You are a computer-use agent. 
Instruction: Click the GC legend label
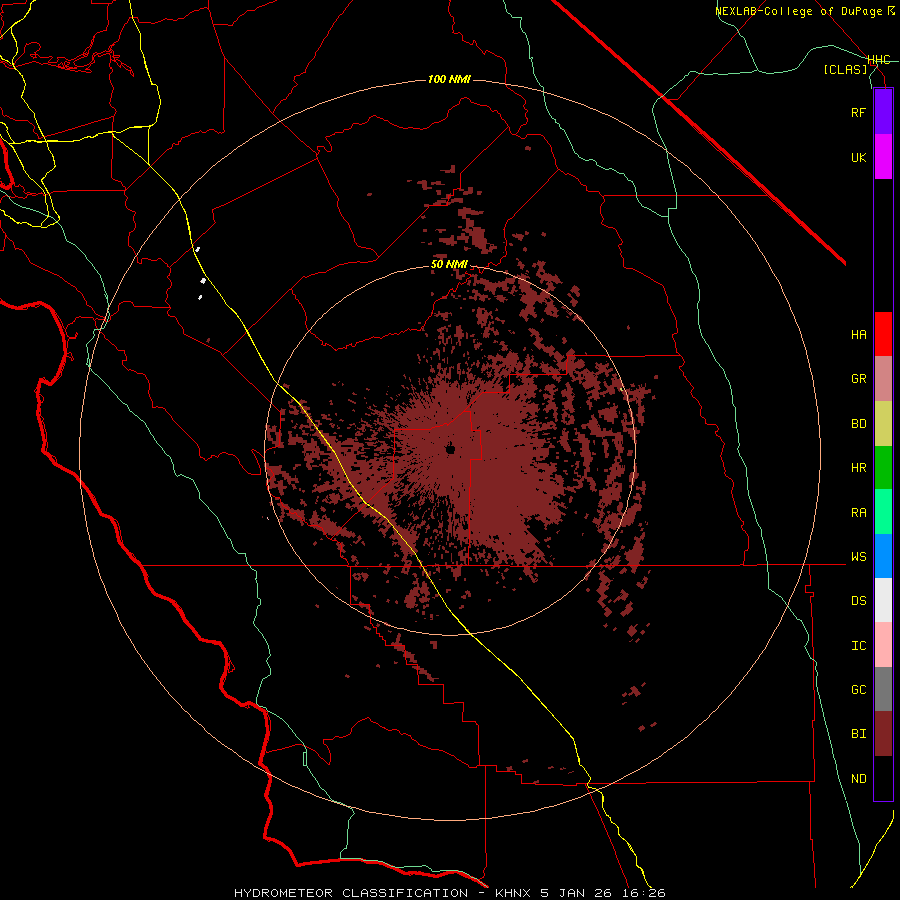coord(858,690)
